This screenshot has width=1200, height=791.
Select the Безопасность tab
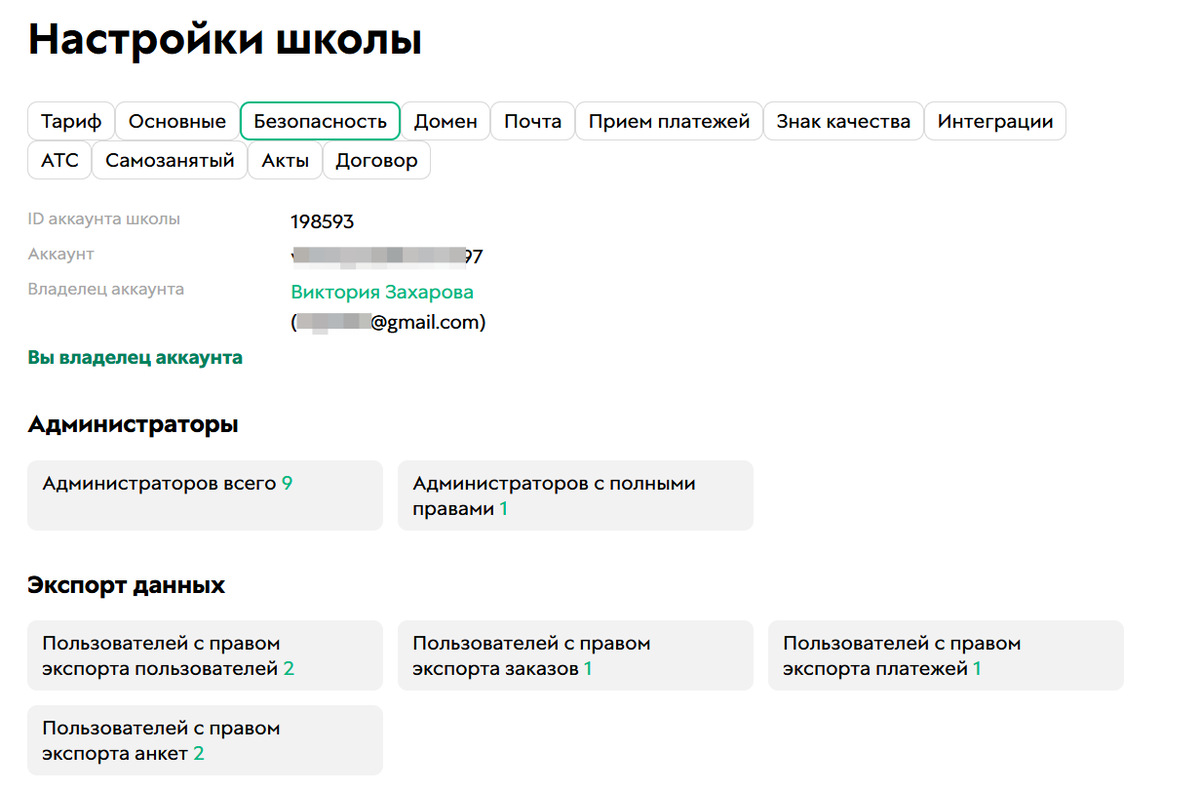[x=320, y=122]
